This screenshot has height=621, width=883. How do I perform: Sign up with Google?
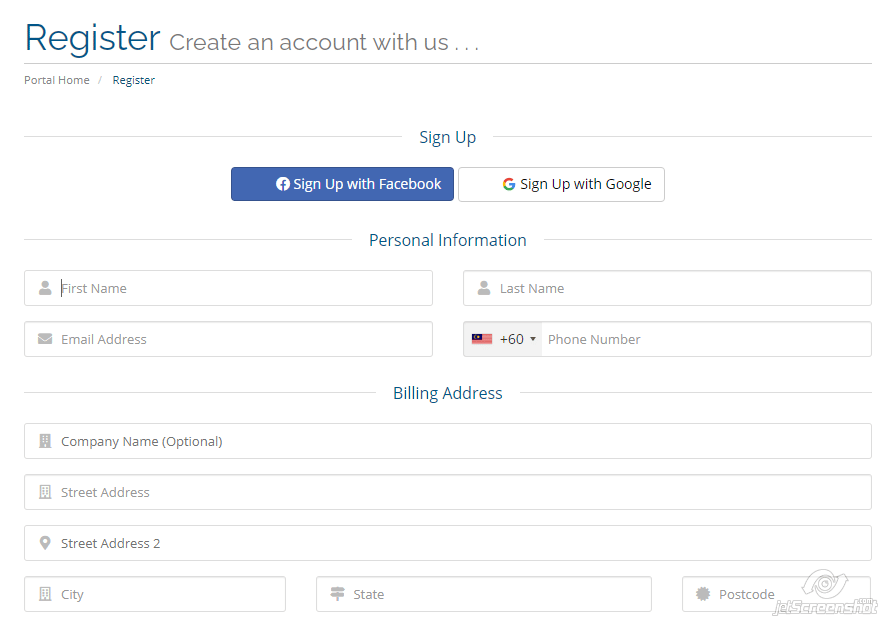[561, 184]
